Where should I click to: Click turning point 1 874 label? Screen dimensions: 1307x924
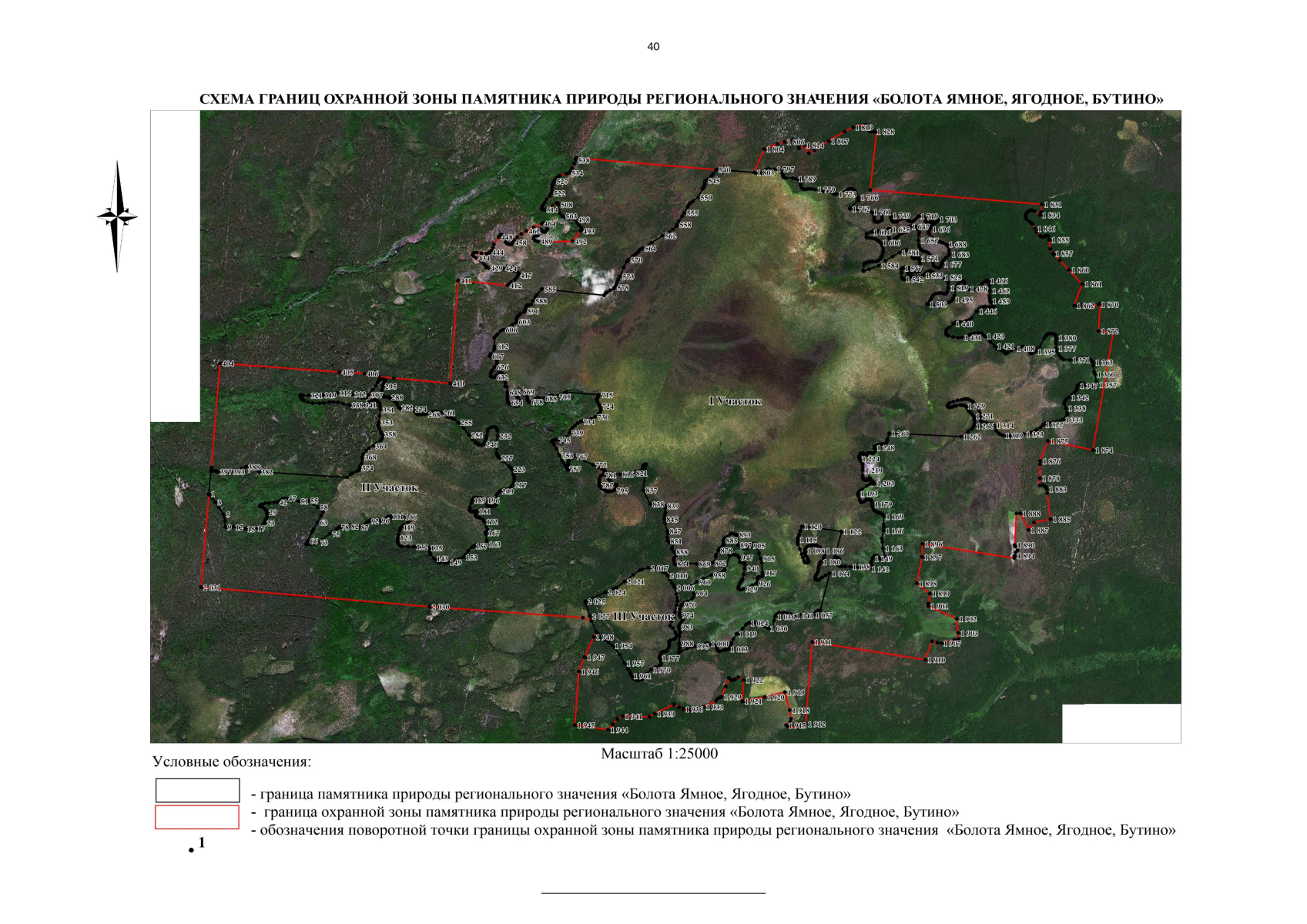1104,450
